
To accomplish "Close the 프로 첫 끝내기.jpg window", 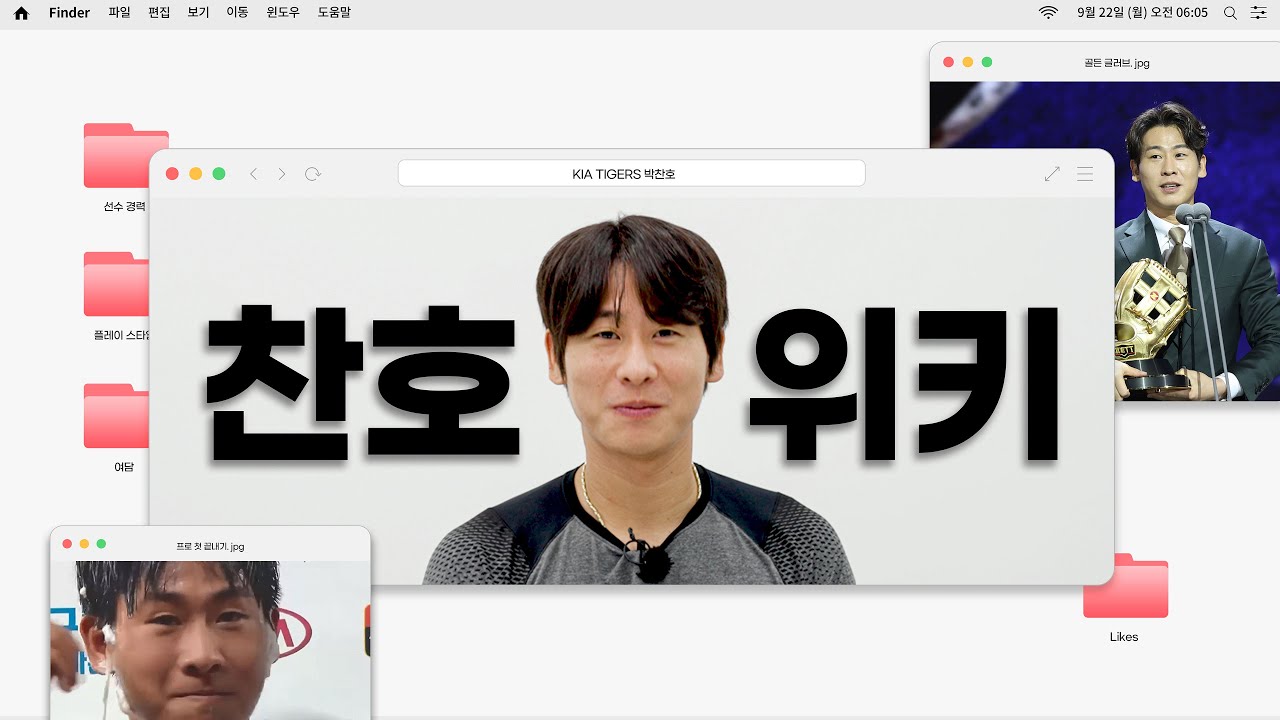I will [x=67, y=544].
